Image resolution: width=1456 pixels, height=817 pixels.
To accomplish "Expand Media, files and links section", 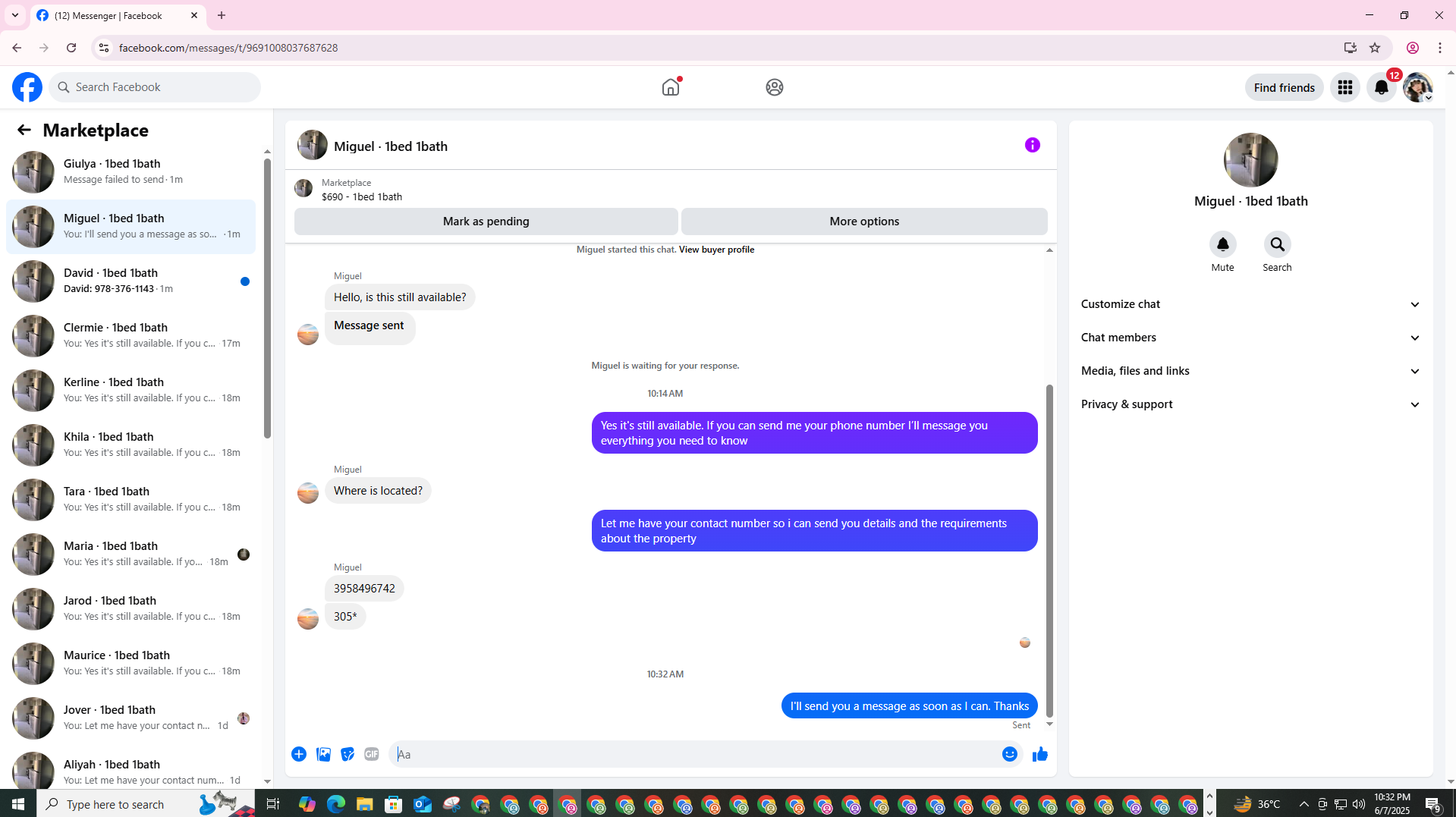I will (1250, 371).
